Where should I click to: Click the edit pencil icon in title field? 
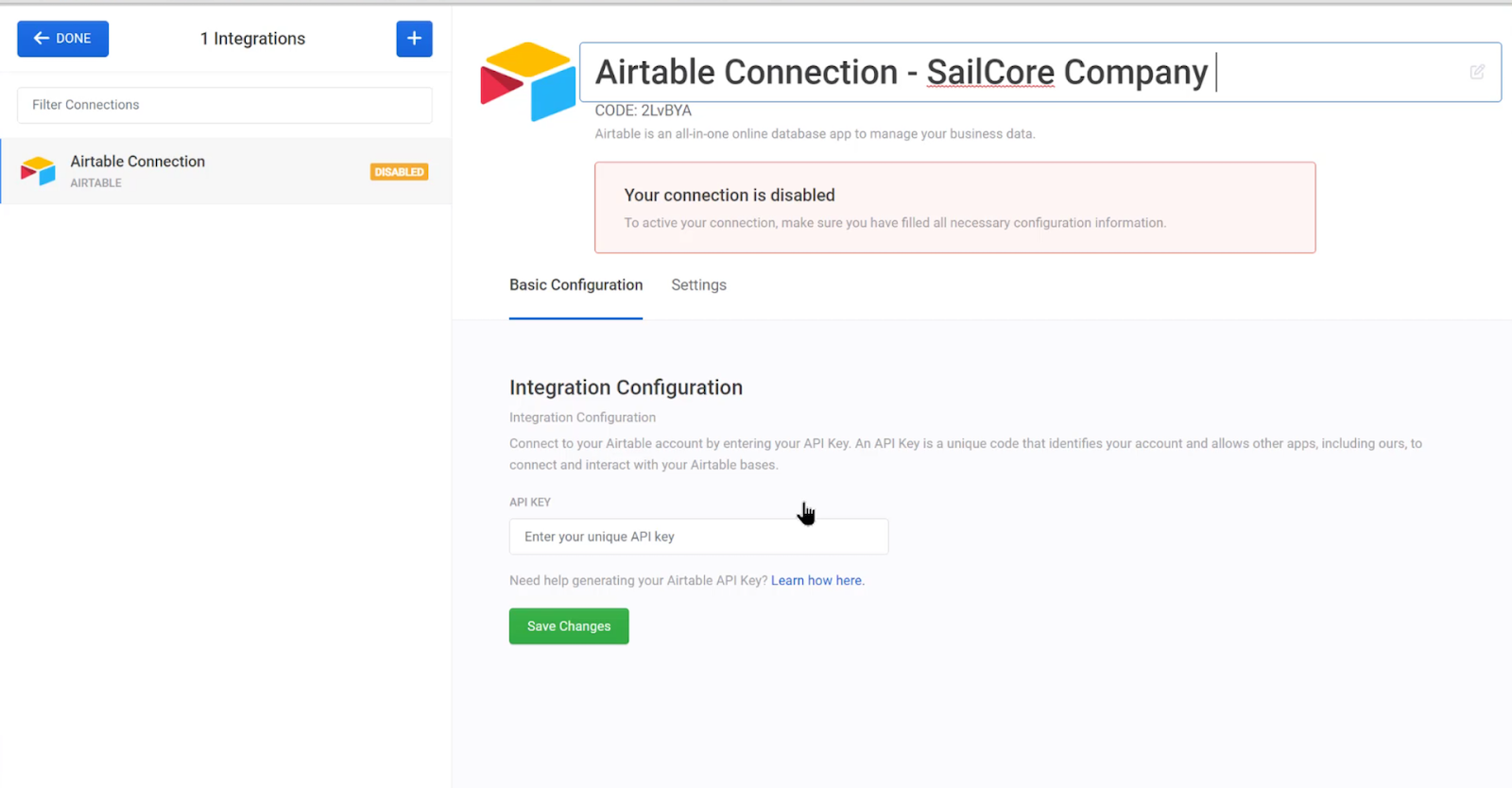tap(1477, 72)
